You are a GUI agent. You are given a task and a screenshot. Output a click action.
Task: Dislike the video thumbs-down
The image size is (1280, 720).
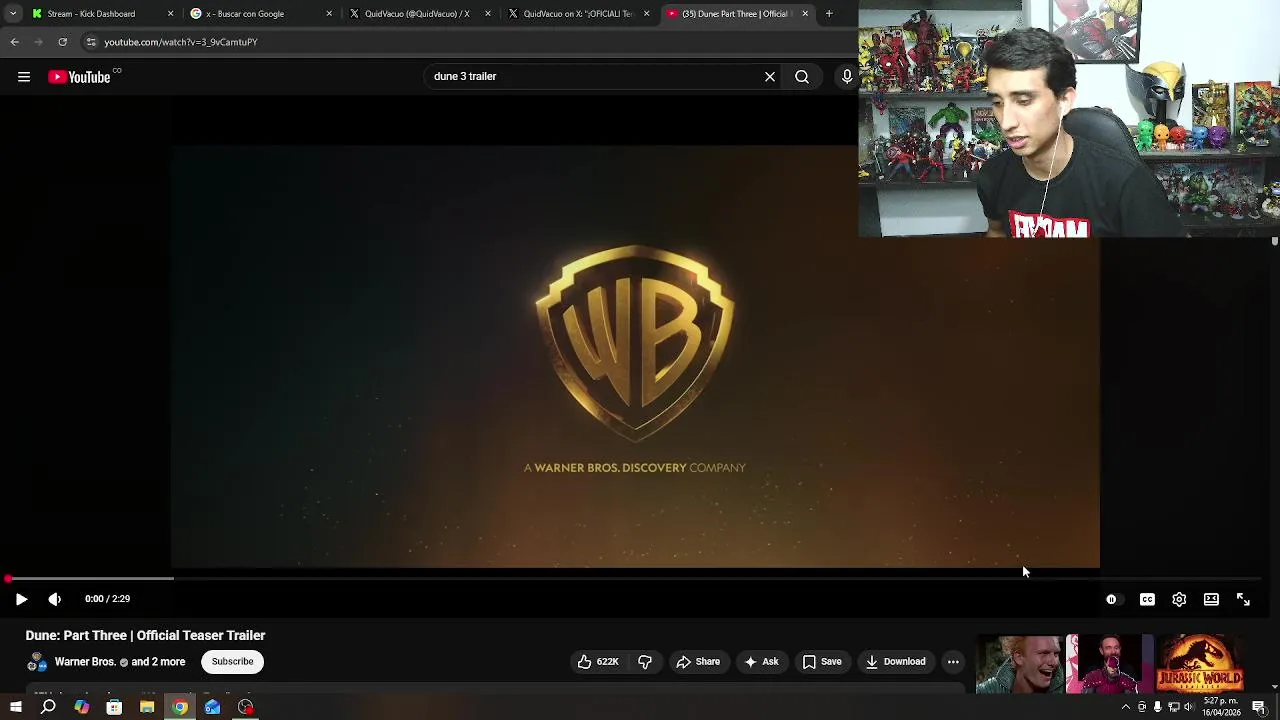[x=645, y=662]
